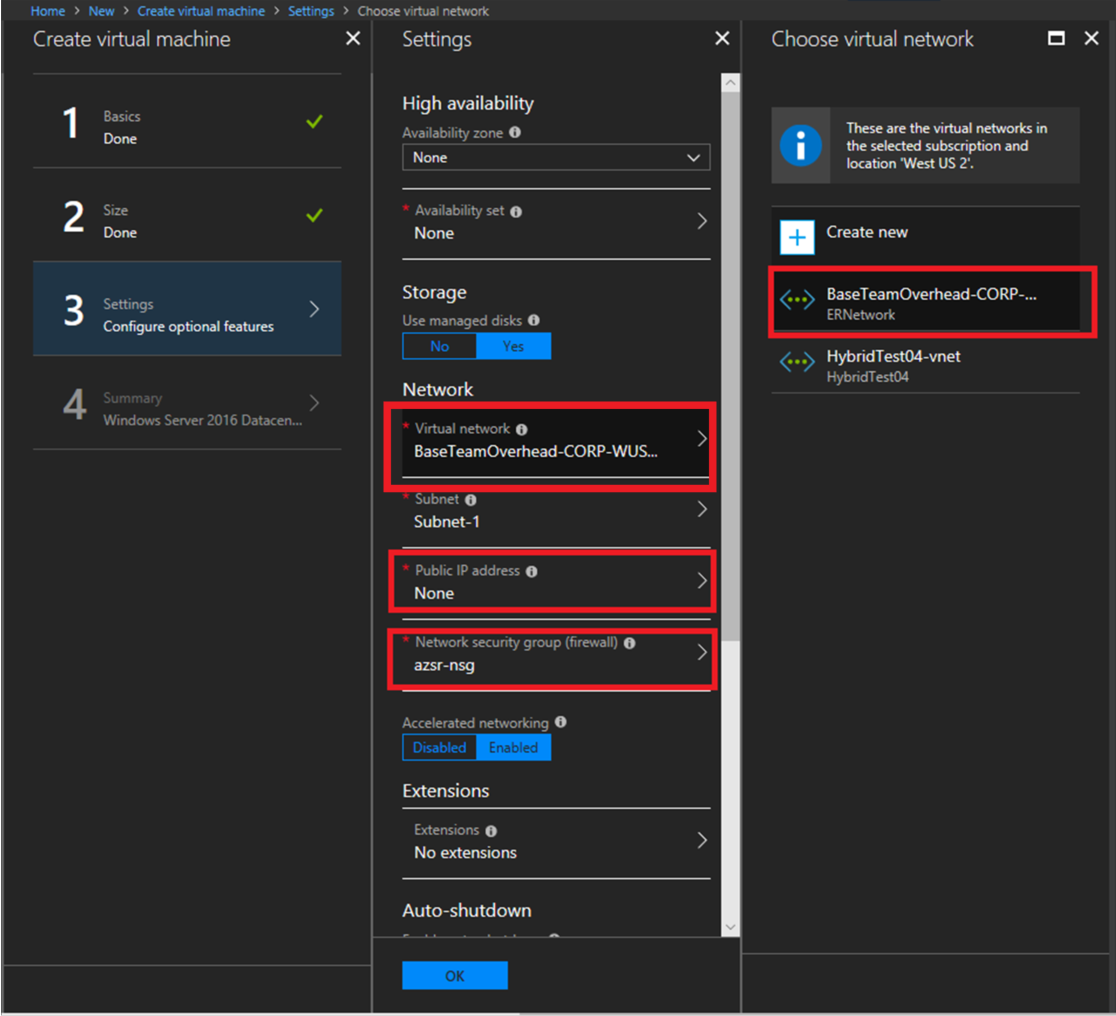Enable Accelerated networking
The image size is (1116, 1016).
[x=513, y=747]
